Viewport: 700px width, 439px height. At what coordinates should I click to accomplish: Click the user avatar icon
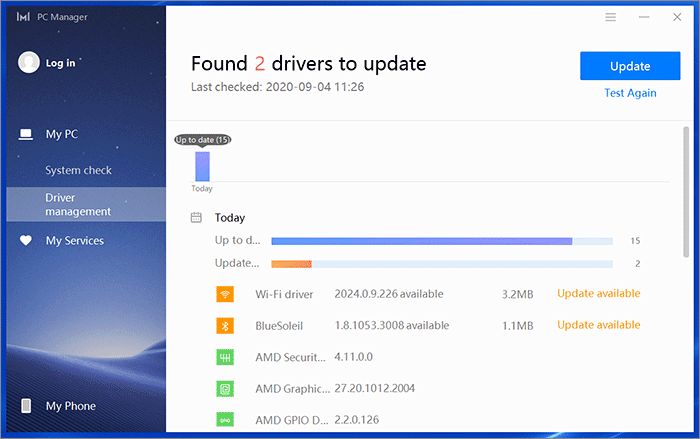pos(29,63)
